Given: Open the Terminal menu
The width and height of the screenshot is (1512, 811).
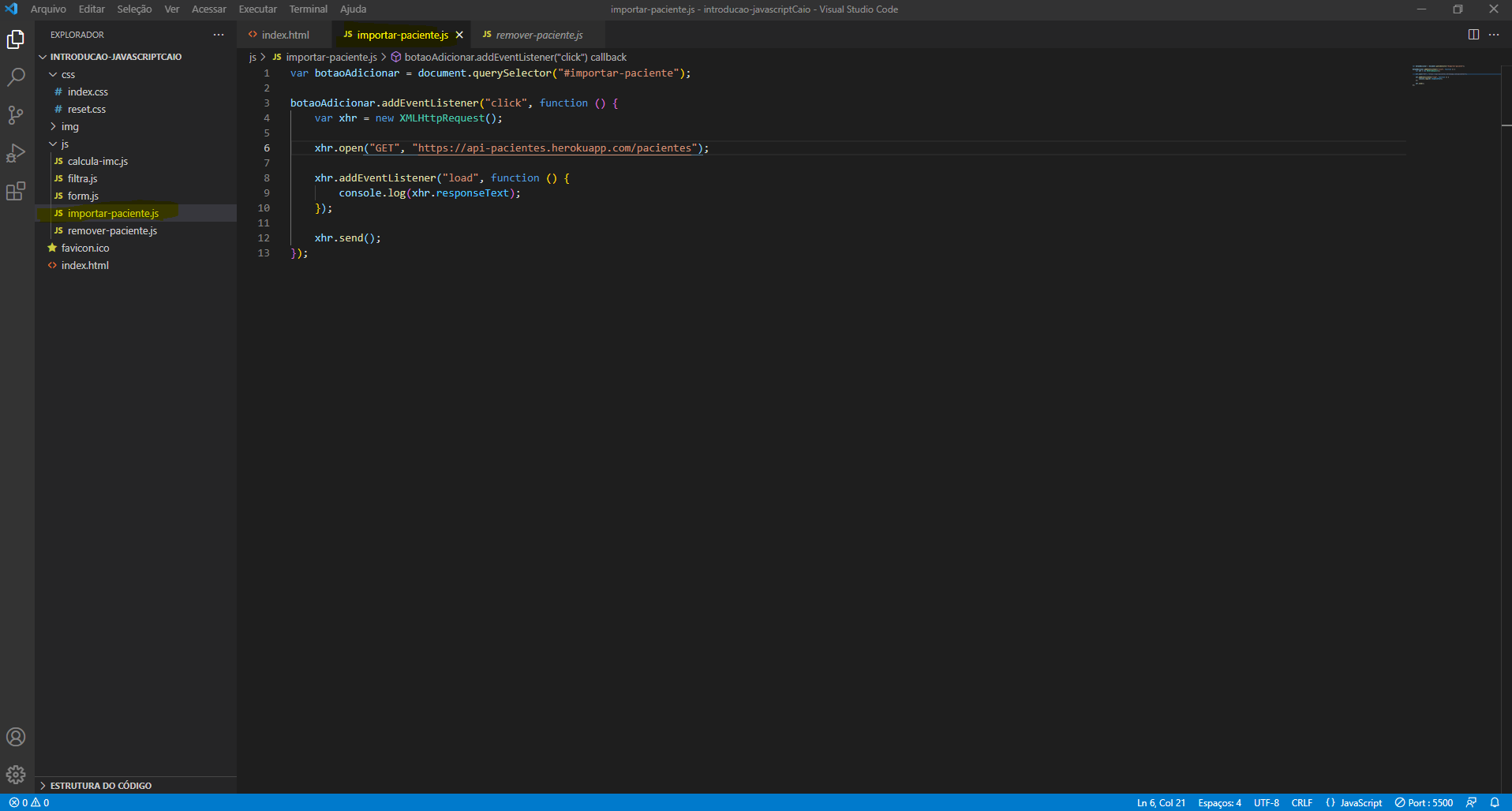Looking at the screenshot, I should (x=308, y=9).
